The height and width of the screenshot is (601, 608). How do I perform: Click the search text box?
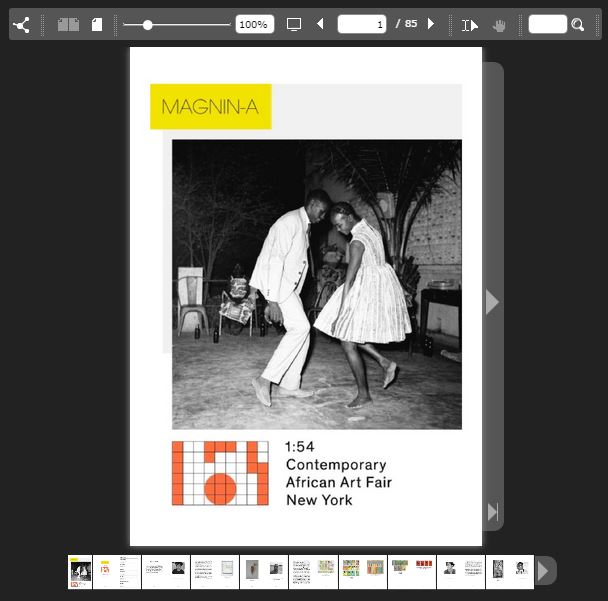click(x=548, y=24)
